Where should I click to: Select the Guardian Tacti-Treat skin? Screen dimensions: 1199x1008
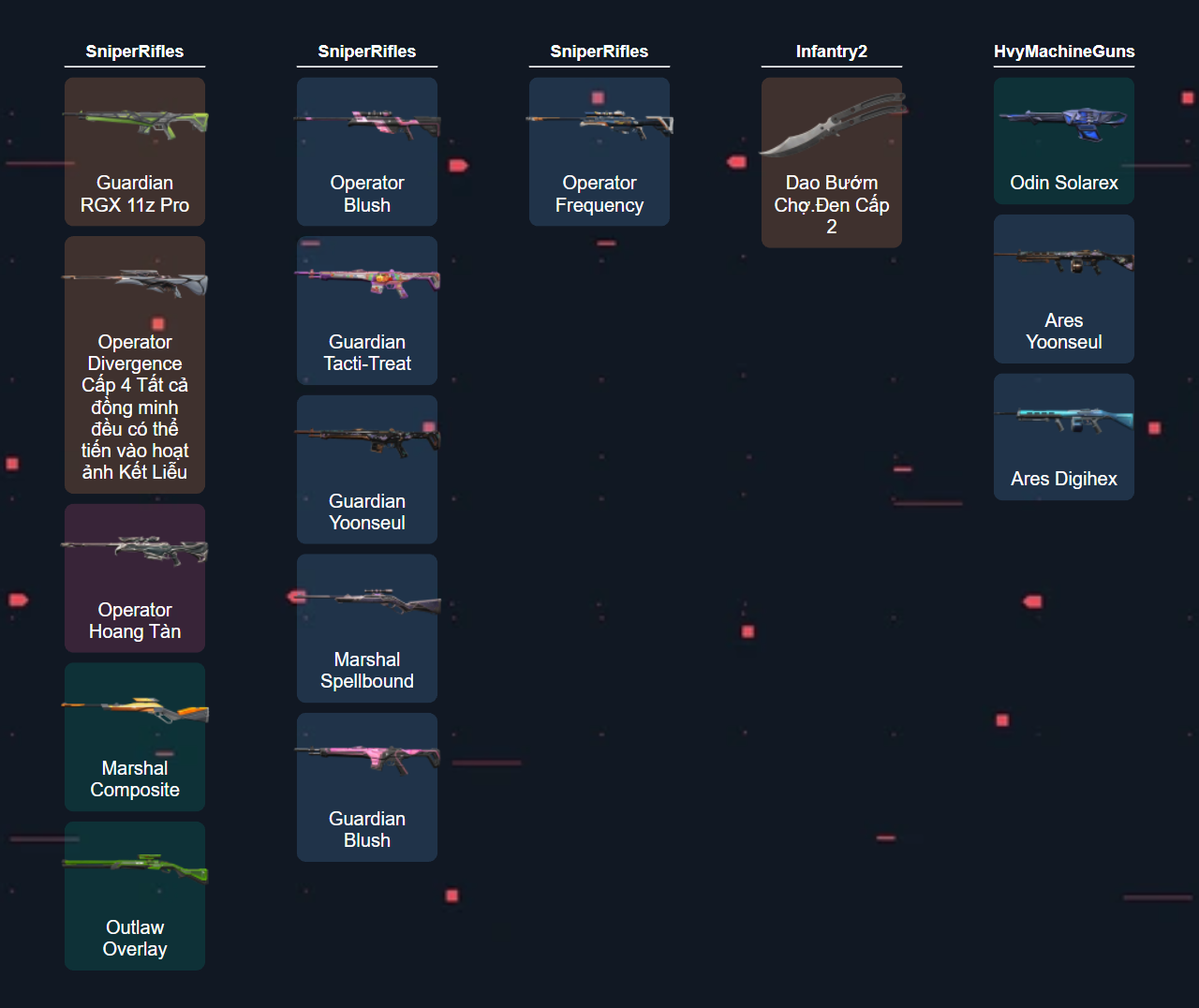pos(367,311)
